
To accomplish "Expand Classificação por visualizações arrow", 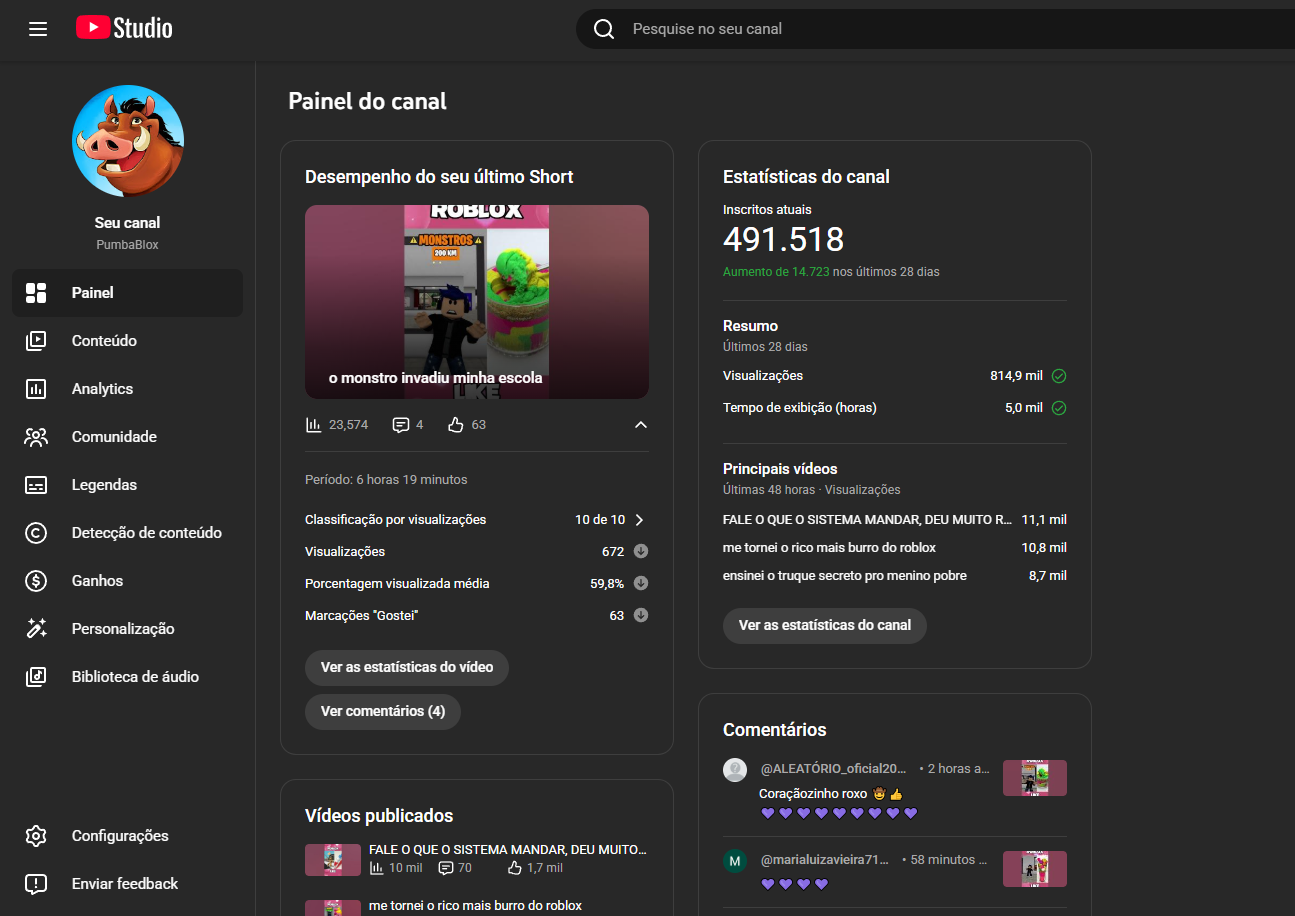I will click(640, 520).
